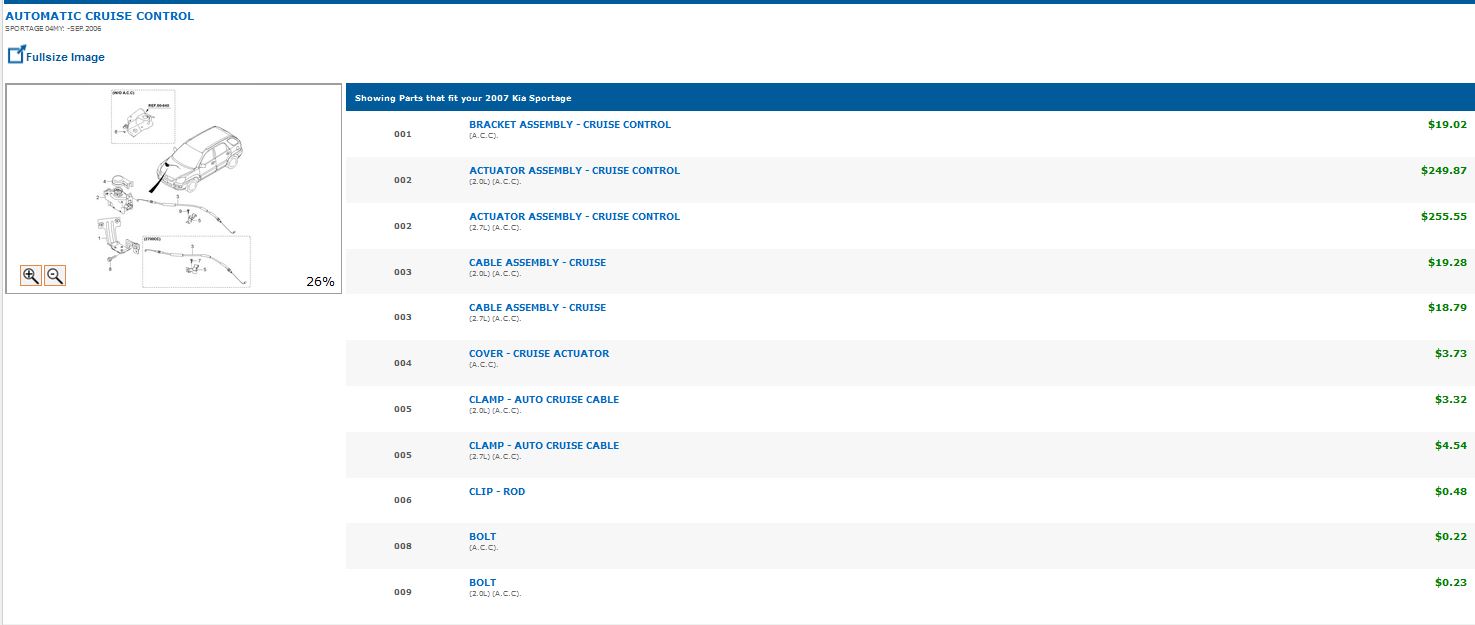View Cover - Cruise Actuator part
Viewport: 1475px width, 625px height.
[x=538, y=354]
